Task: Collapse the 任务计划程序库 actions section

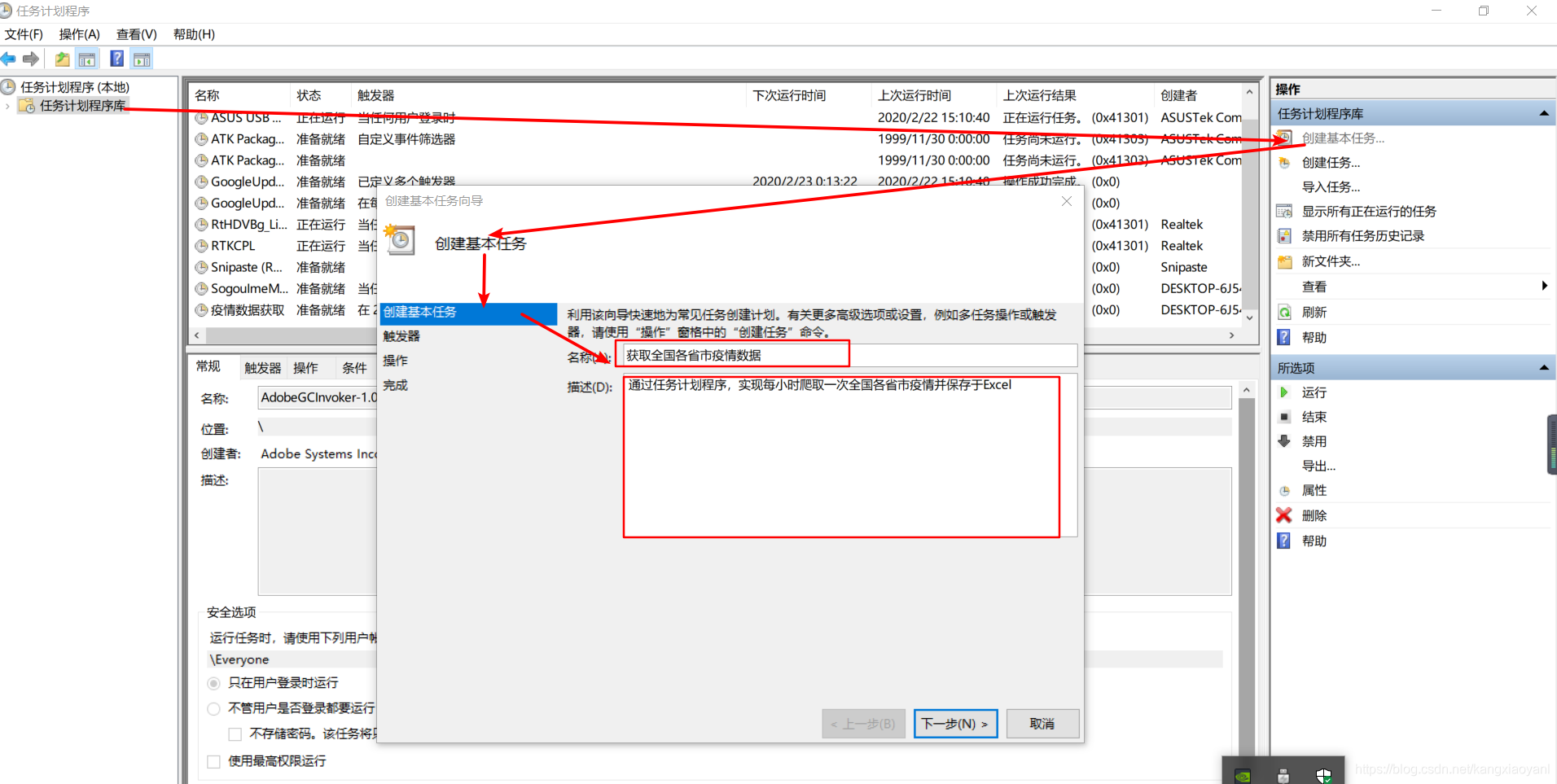Action: pos(1544,114)
